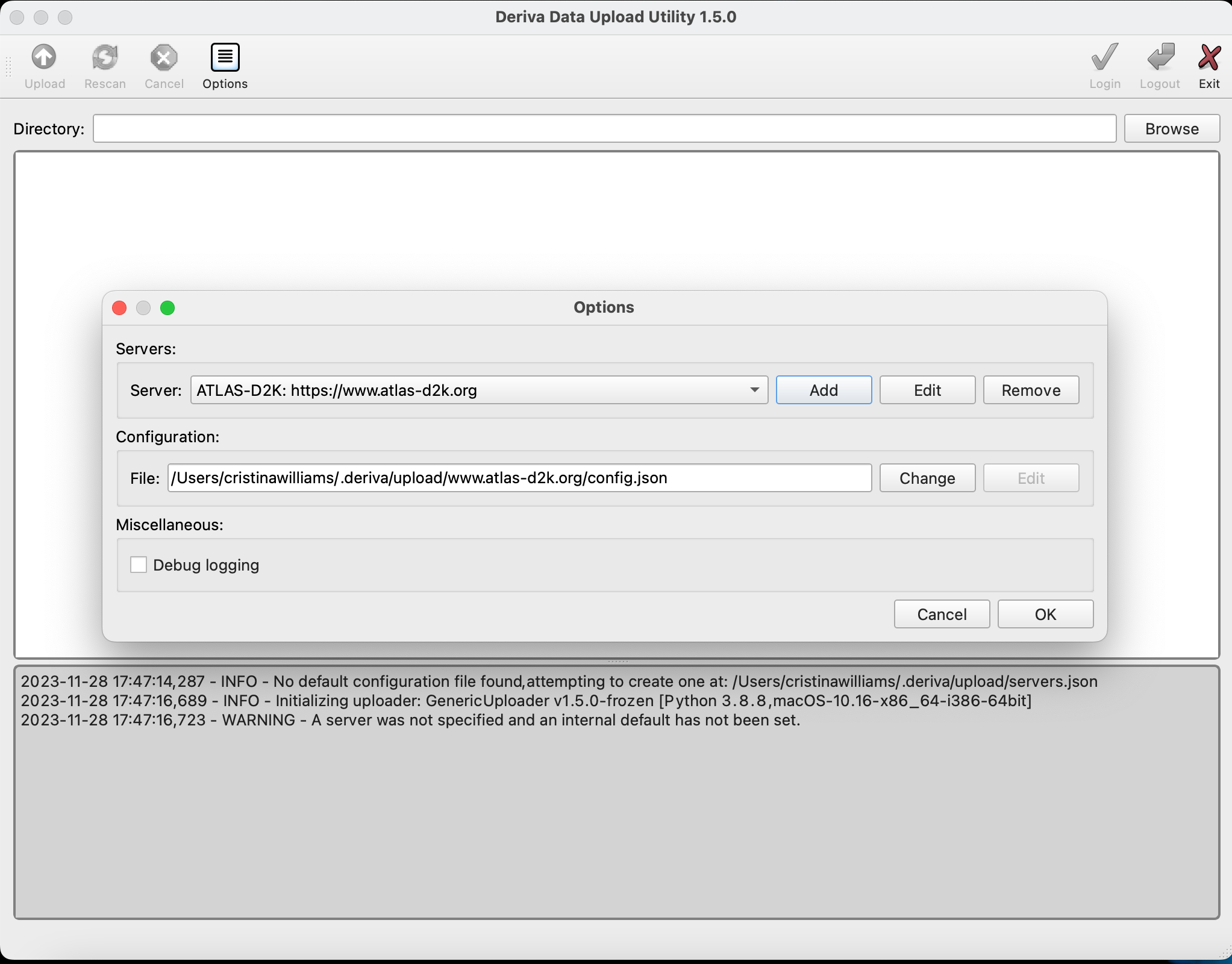Click the Servers: section label
This screenshot has height=964, width=1232.
click(146, 349)
